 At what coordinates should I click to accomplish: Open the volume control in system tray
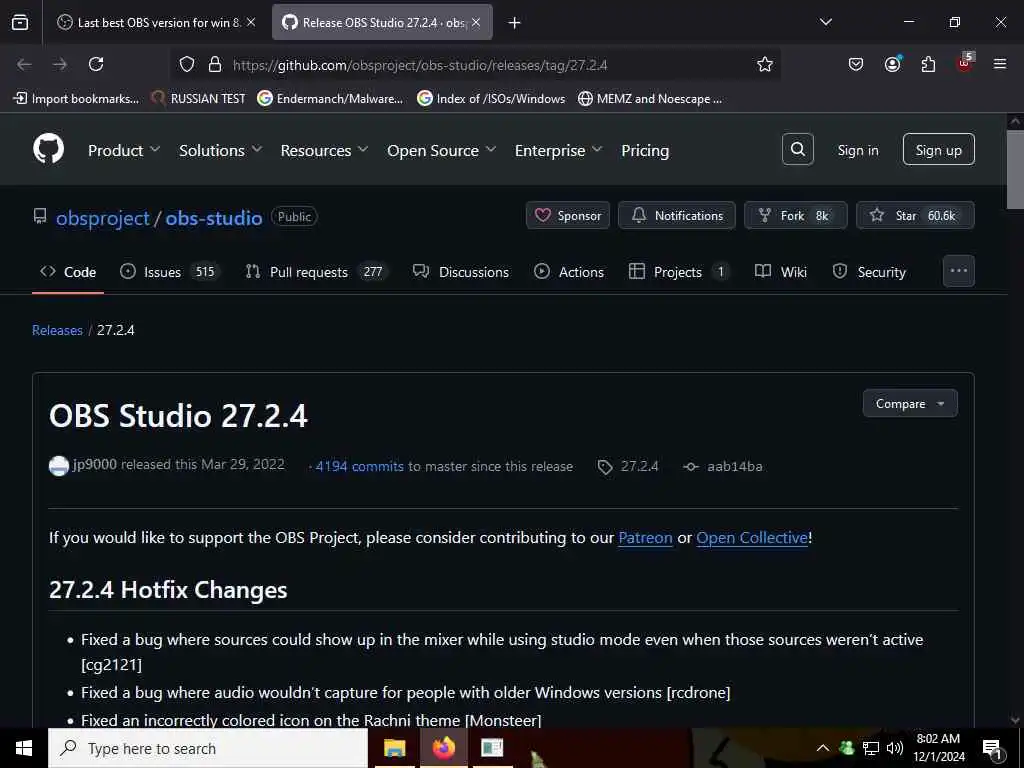(x=895, y=748)
